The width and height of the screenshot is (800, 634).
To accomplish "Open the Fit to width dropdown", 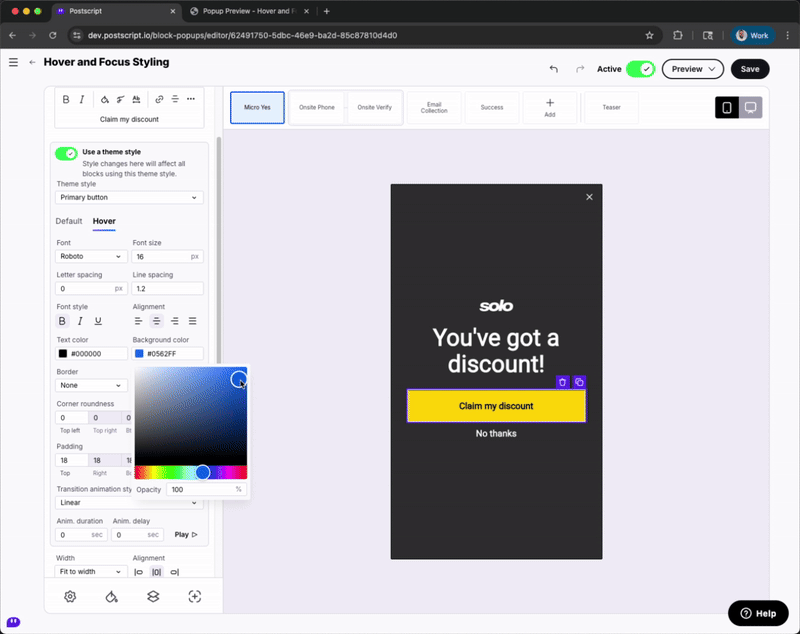I will coord(91,572).
